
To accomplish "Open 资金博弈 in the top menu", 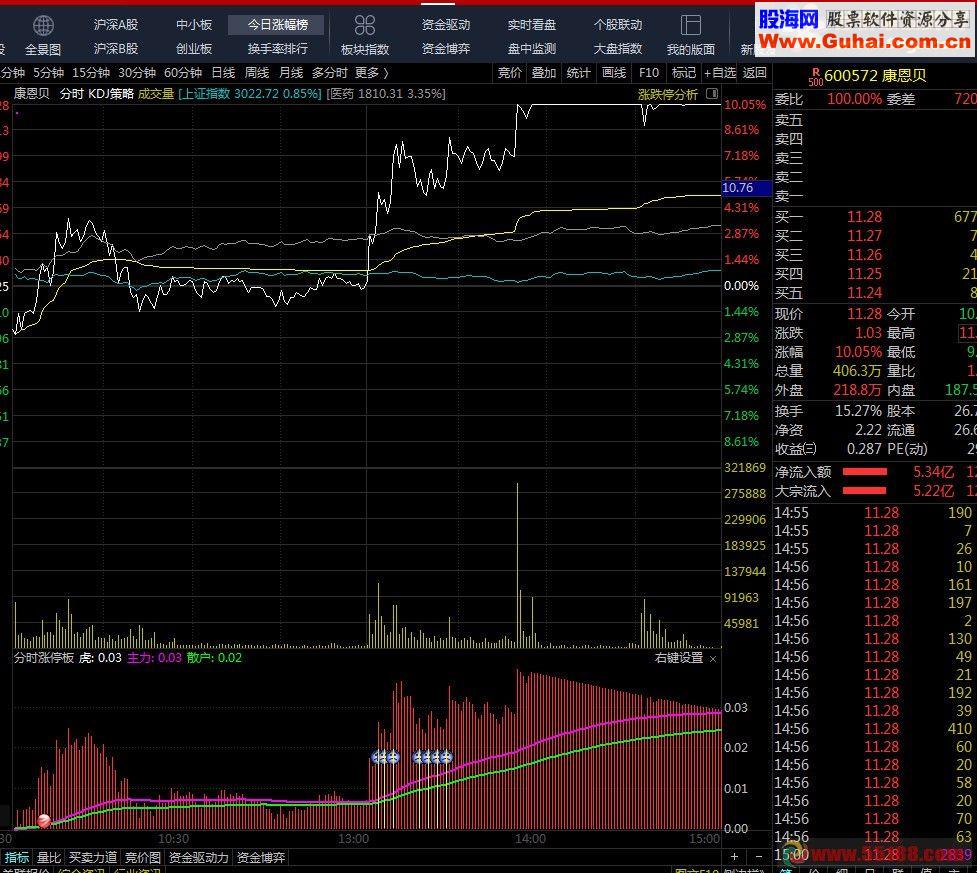I will 446,49.
